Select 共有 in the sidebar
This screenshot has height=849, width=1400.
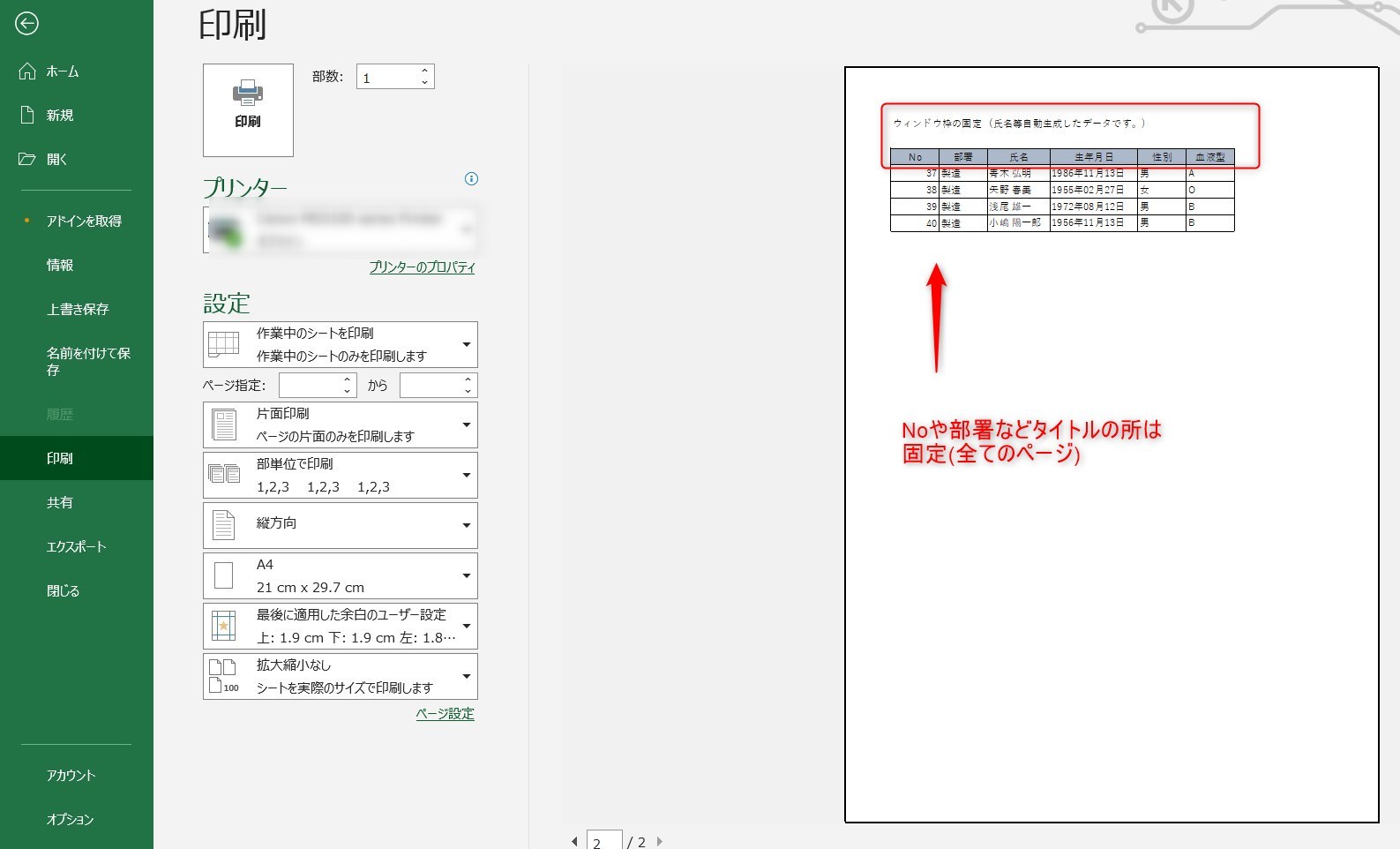coord(60,503)
